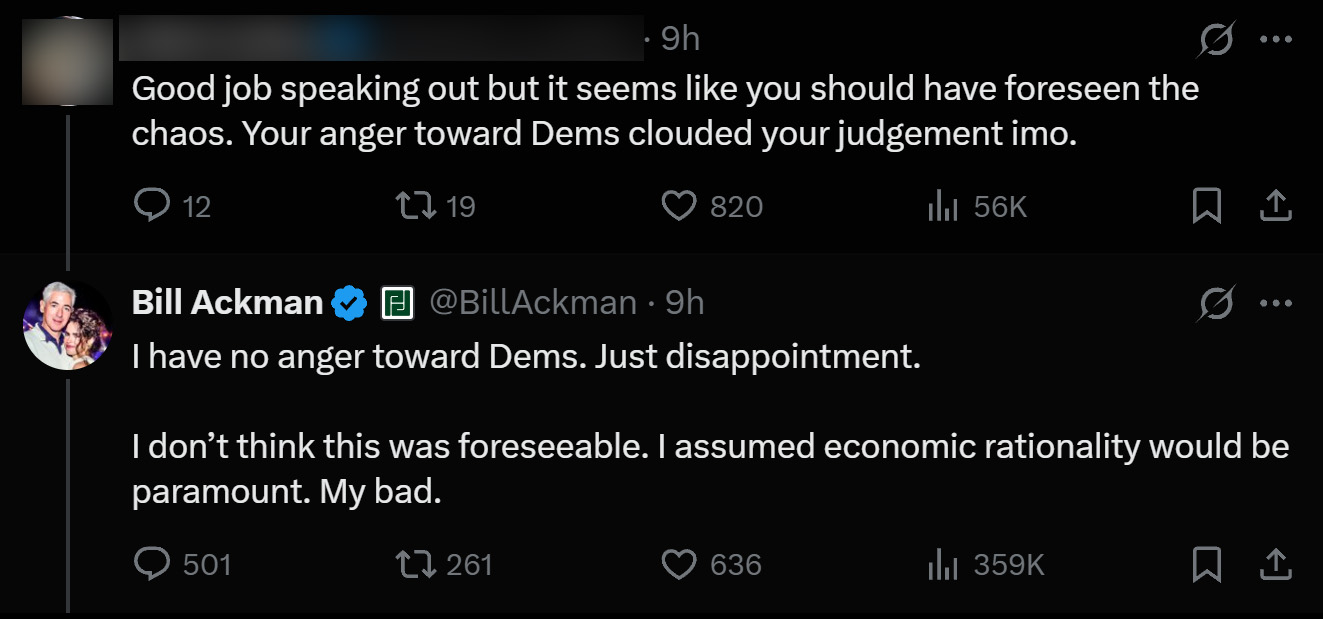Like the top tweet with 820 likes

679,206
